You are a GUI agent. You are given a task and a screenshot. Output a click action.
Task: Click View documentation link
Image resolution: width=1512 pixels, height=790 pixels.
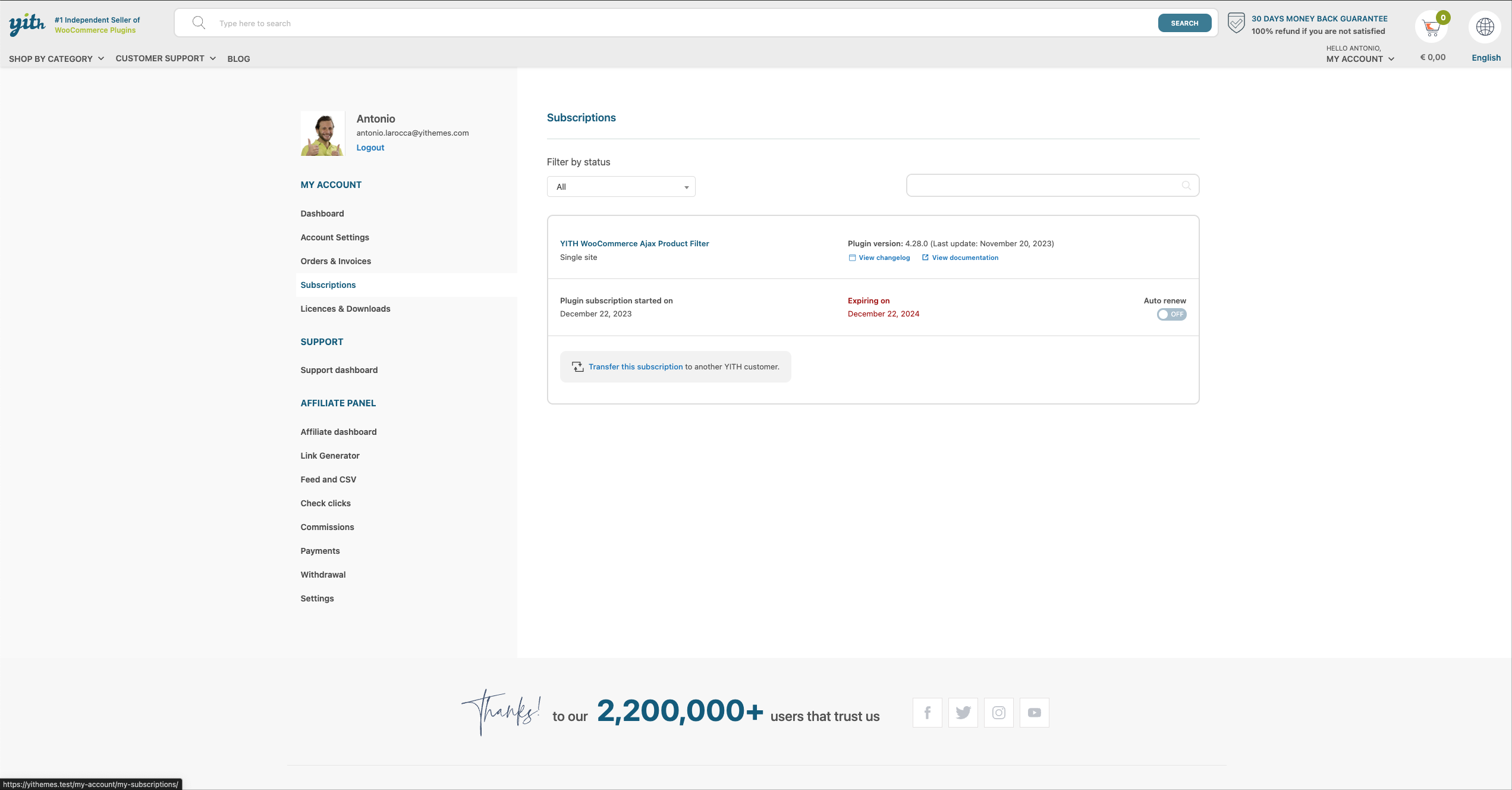(x=965, y=258)
